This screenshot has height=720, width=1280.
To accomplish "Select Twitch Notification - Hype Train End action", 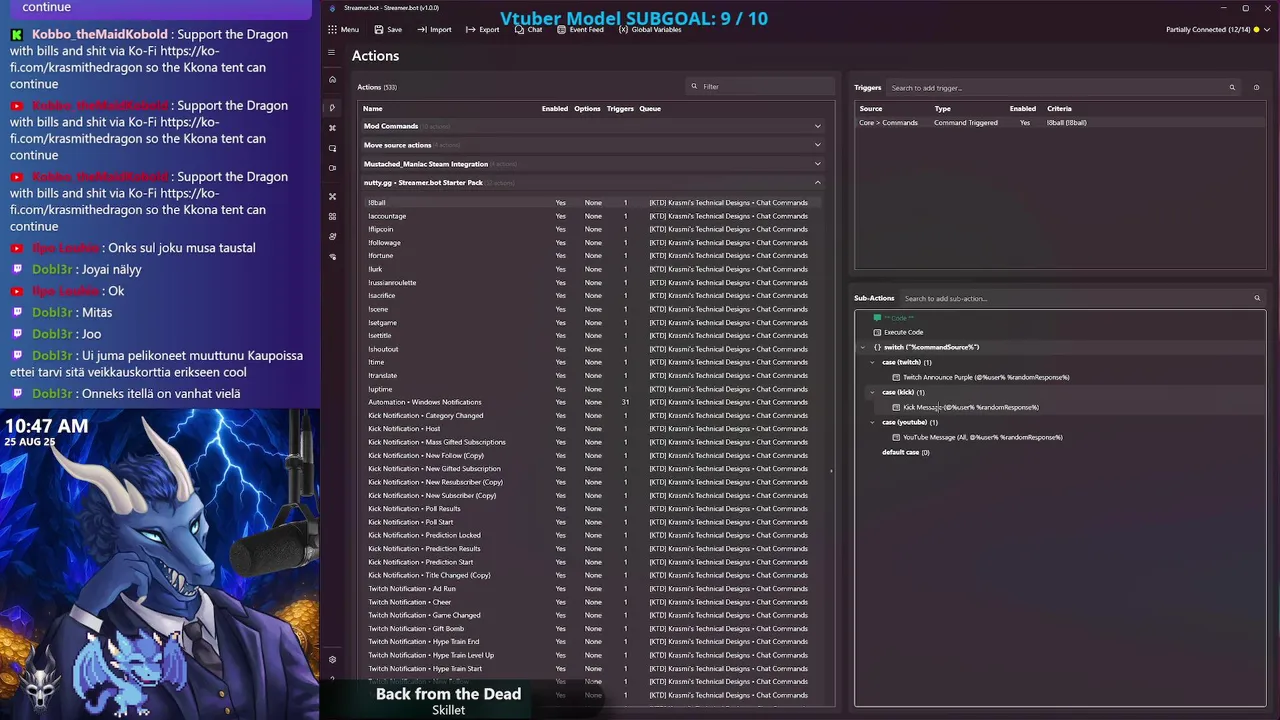I will pos(590,642).
